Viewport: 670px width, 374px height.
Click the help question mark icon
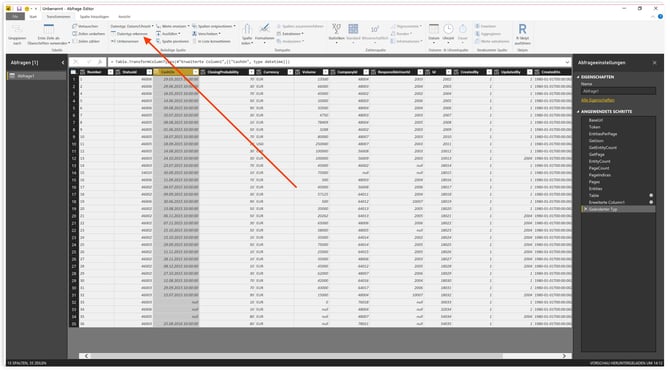(x=661, y=17)
